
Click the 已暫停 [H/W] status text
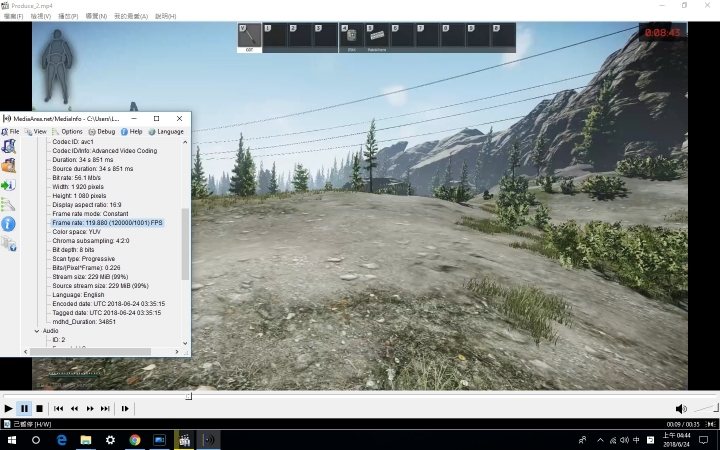coord(32,424)
